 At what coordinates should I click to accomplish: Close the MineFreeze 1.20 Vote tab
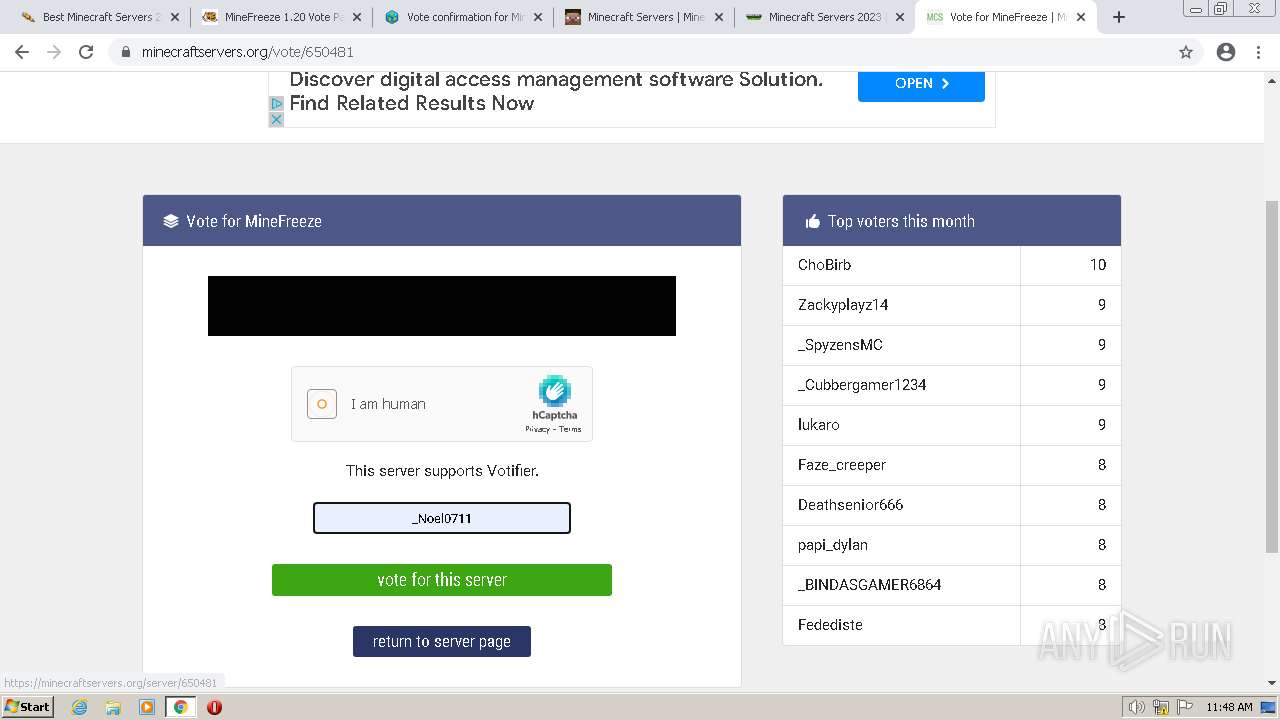click(356, 17)
